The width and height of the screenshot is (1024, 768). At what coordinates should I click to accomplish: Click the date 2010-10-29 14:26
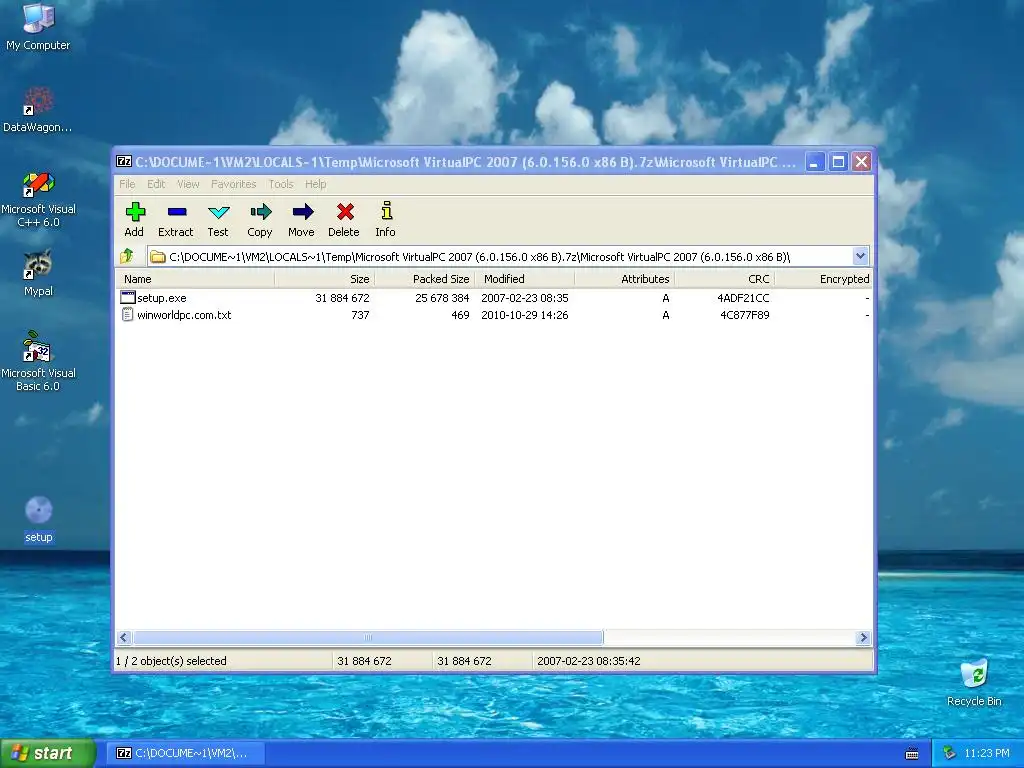click(524, 315)
